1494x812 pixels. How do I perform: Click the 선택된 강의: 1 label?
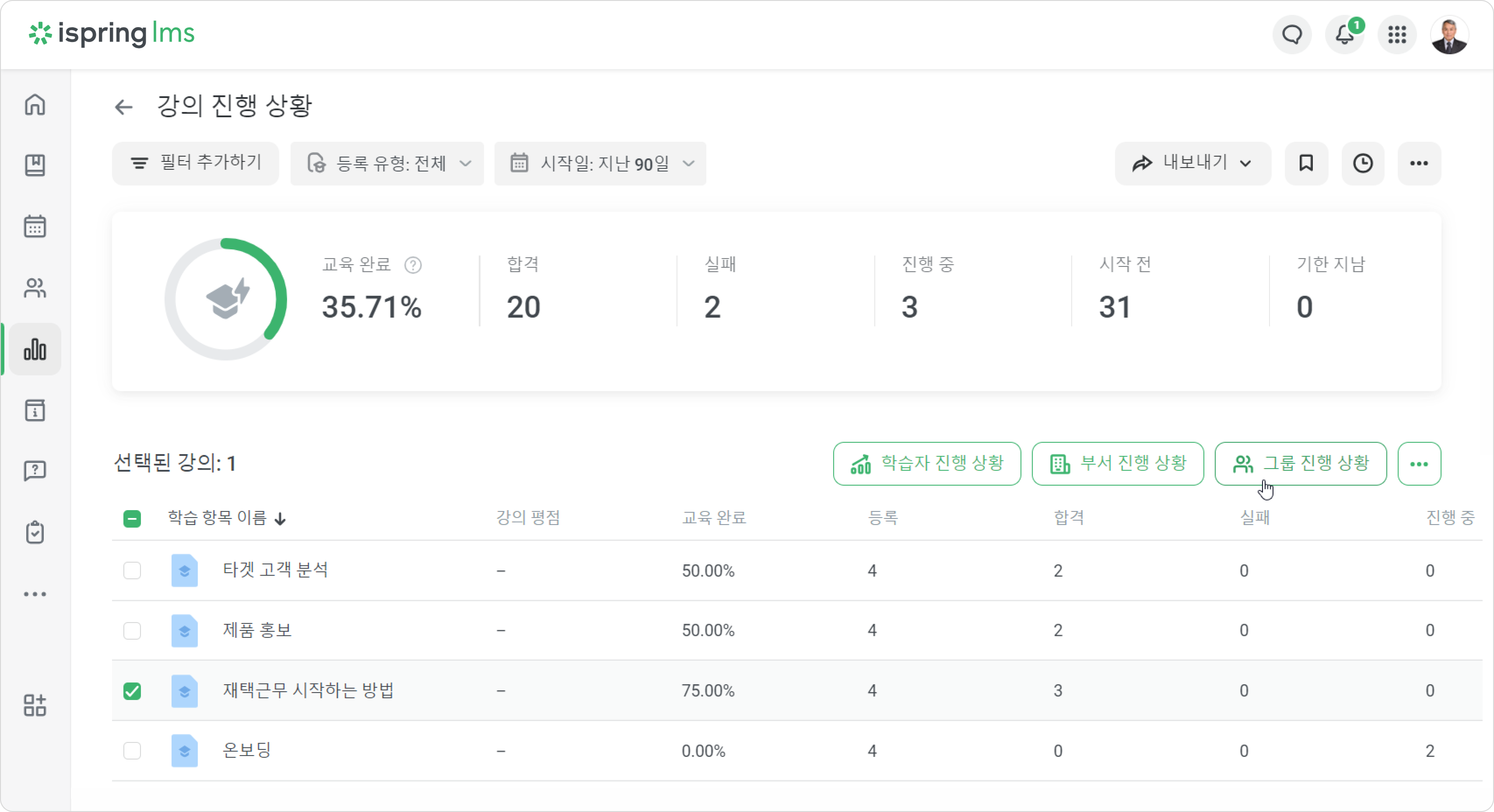click(x=175, y=463)
